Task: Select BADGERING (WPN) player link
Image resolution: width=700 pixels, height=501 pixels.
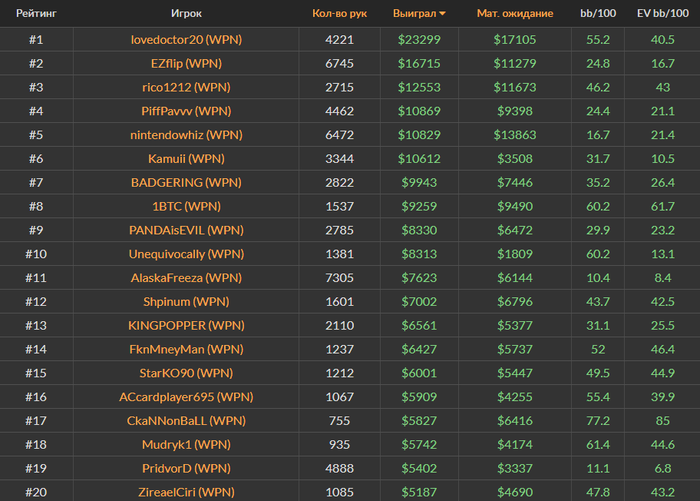Action: click(x=186, y=183)
